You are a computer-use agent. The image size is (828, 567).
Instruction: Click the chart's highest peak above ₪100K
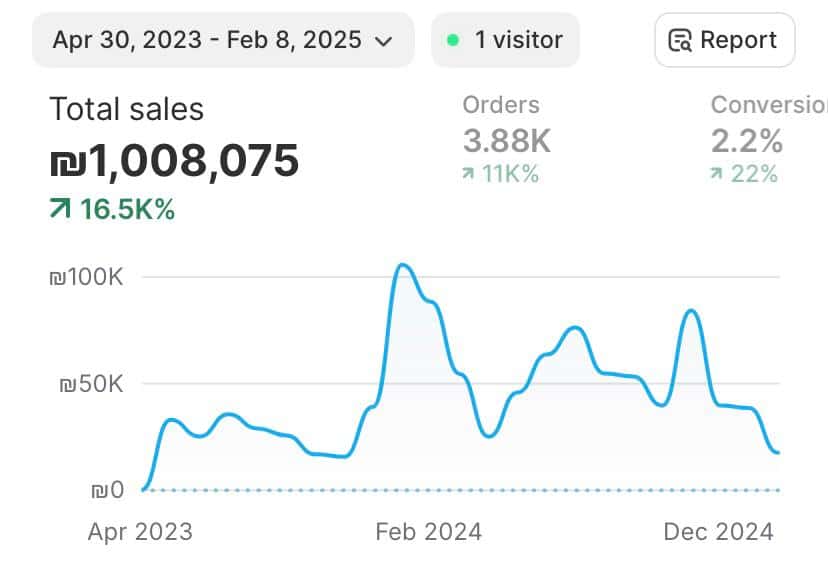pos(402,265)
